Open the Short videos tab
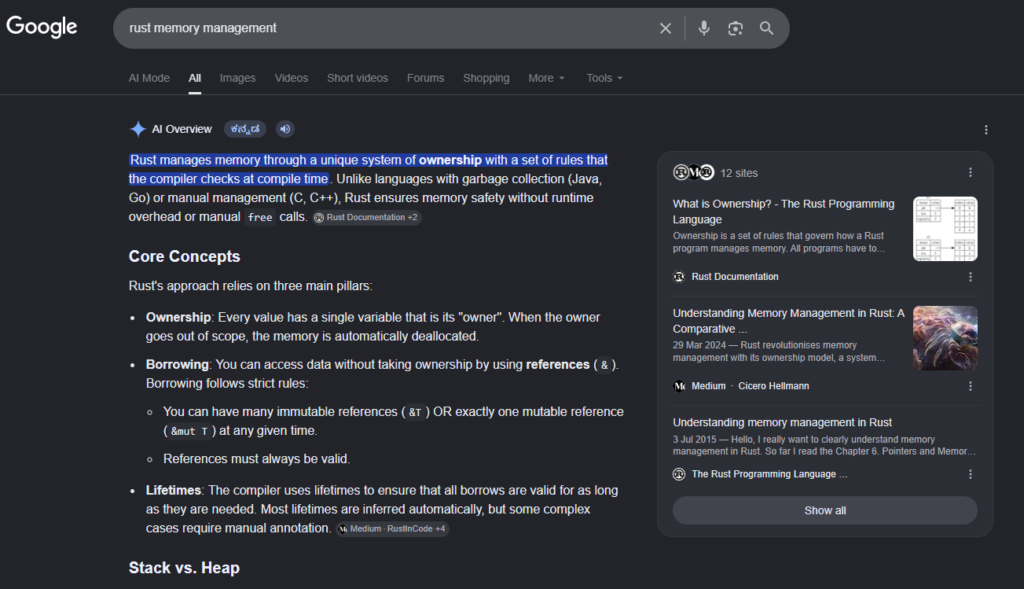 357,78
